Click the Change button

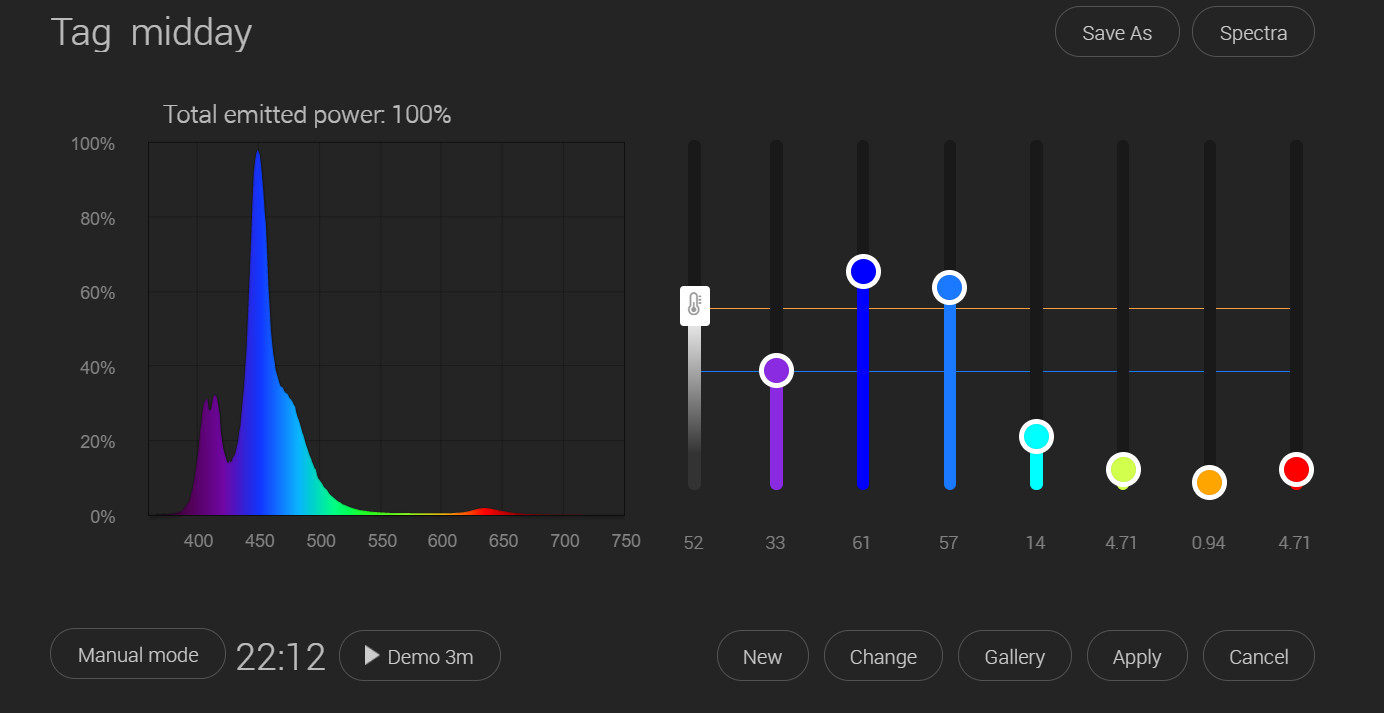coord(883,656)
